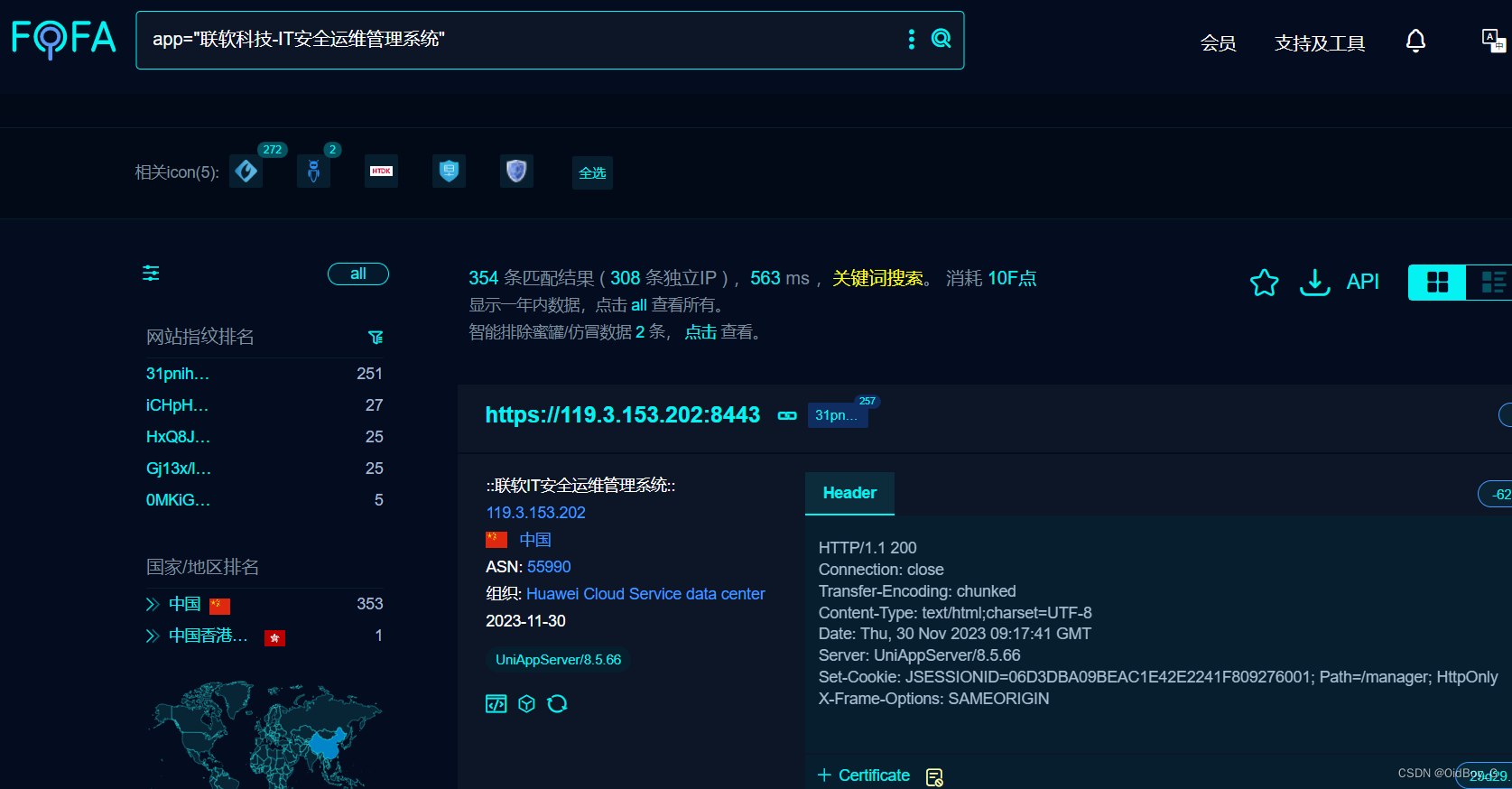Click Huawei Cloud Service data center link
Image resolution: width=1512 pixels, height=789 pixels.
pyautogui.click(x=645, y=594)
